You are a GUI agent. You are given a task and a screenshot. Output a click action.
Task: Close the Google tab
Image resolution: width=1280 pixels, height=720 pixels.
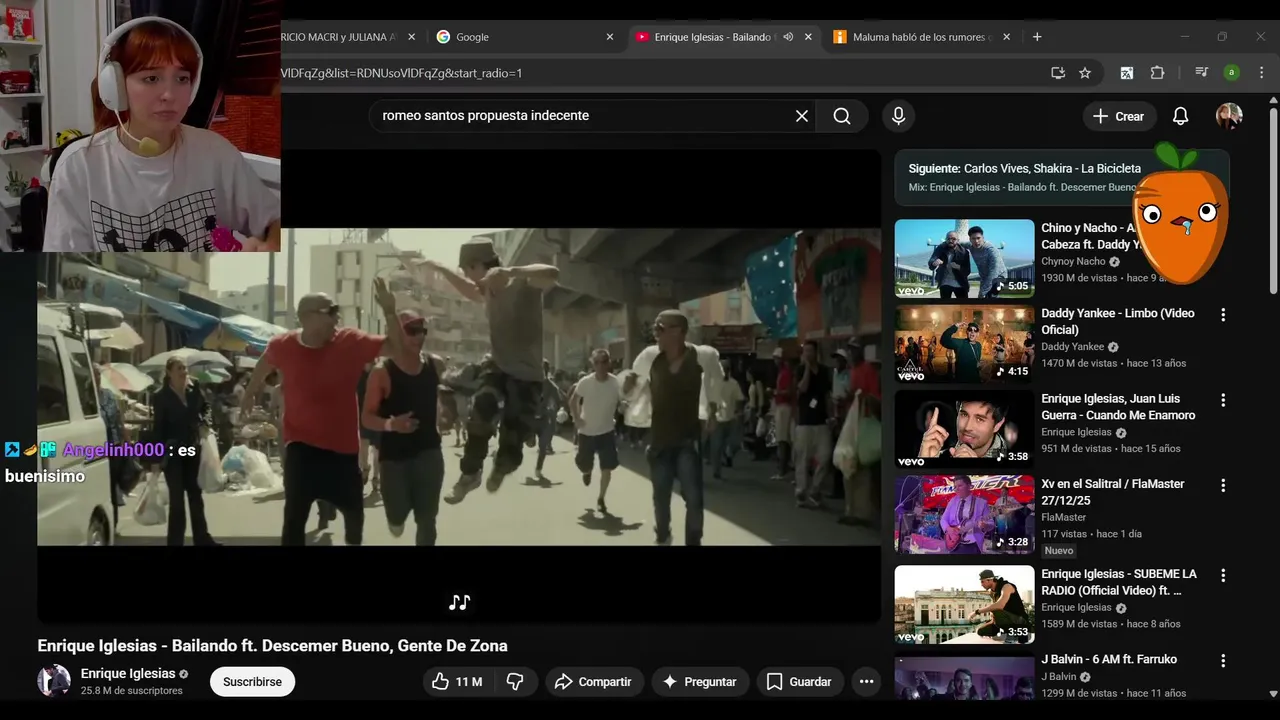610,37
